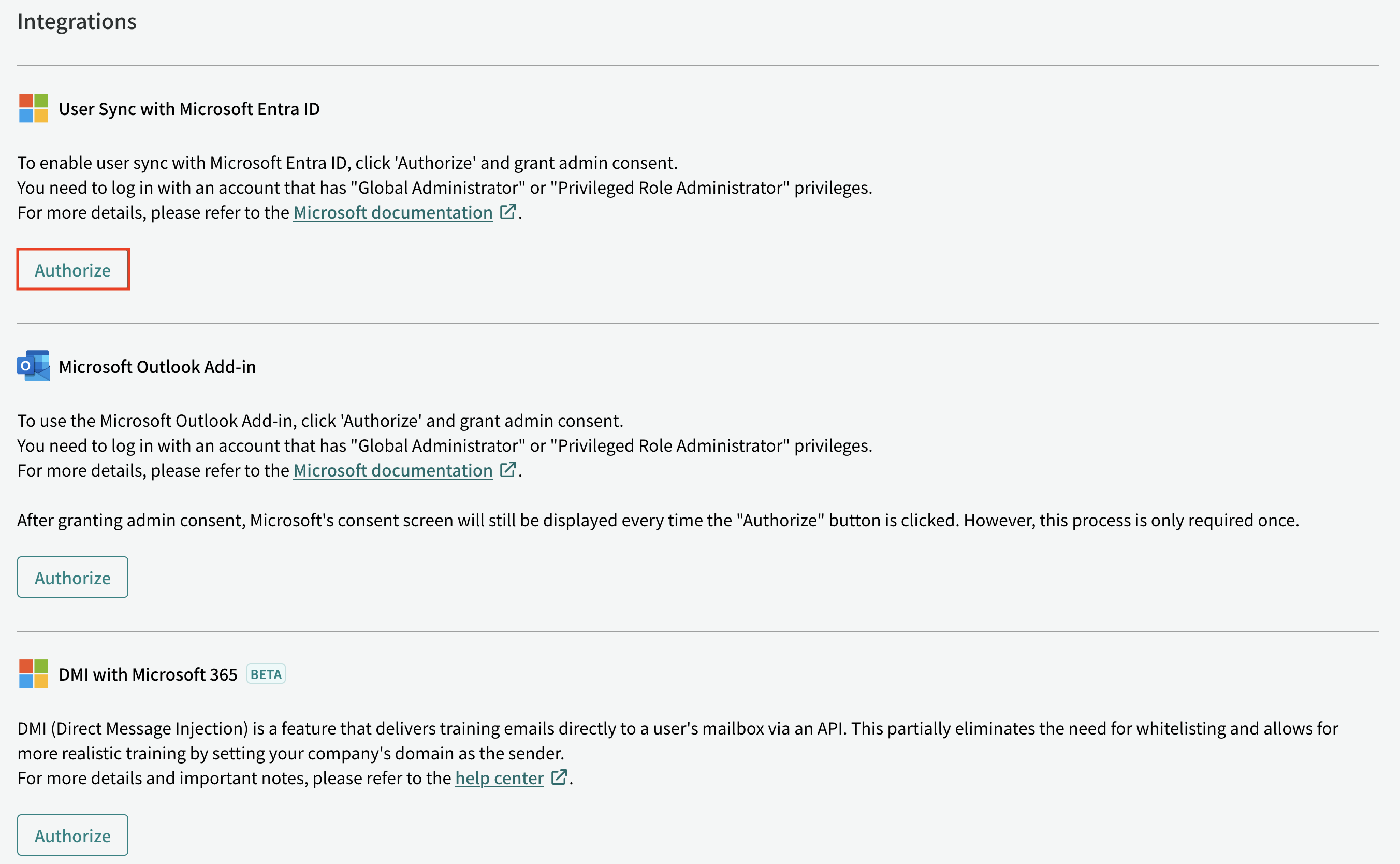
Task: Select the User Sync with Microsoft Entra ID title
Action: [189, 109]
